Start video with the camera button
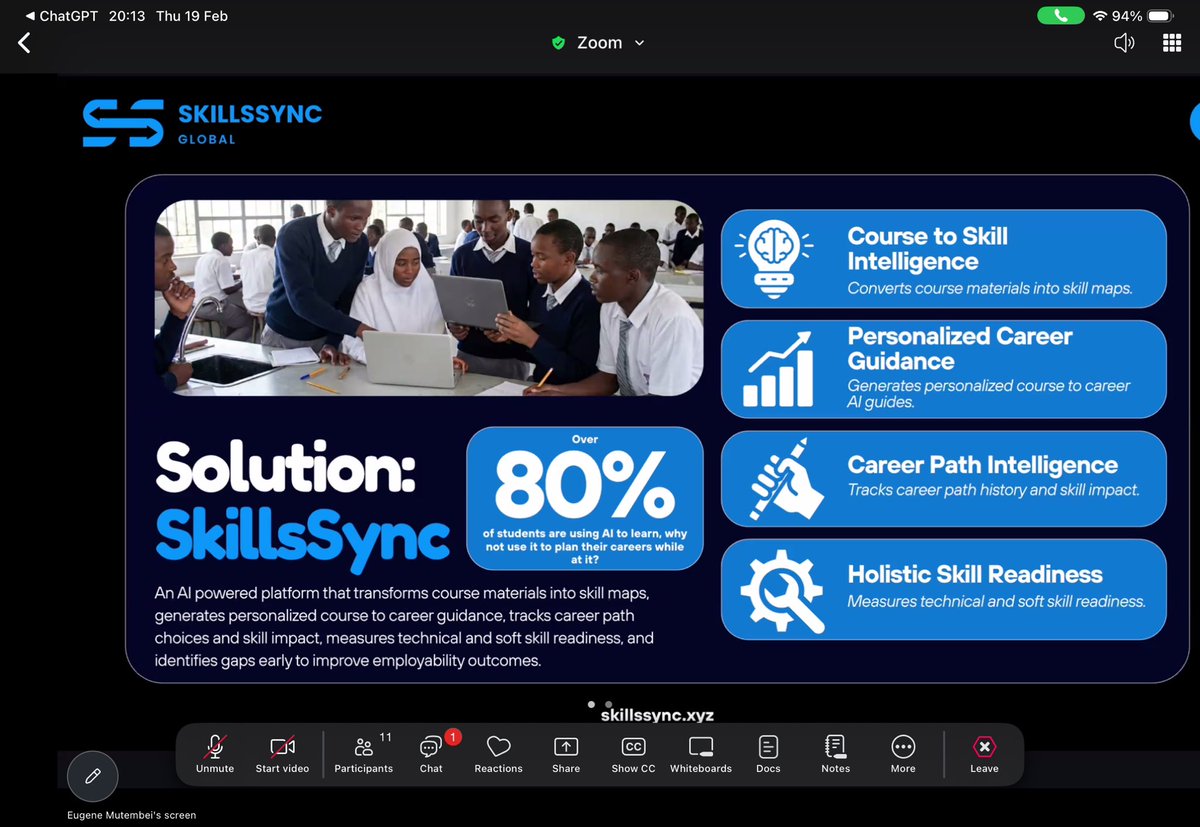 pos(282,754)
